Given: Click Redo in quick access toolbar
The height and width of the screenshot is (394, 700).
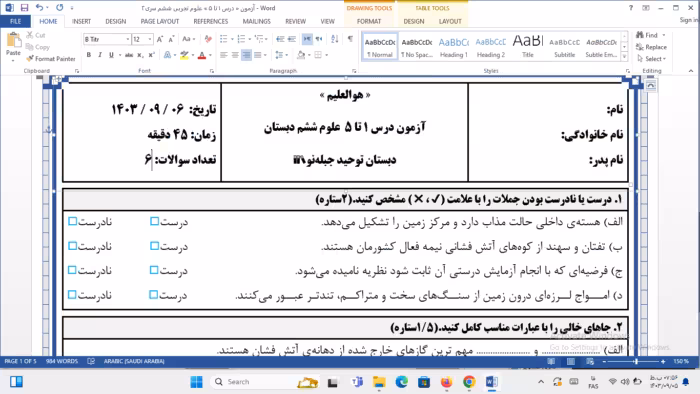Looking at the screenshot, I should [x=59, y=8].
